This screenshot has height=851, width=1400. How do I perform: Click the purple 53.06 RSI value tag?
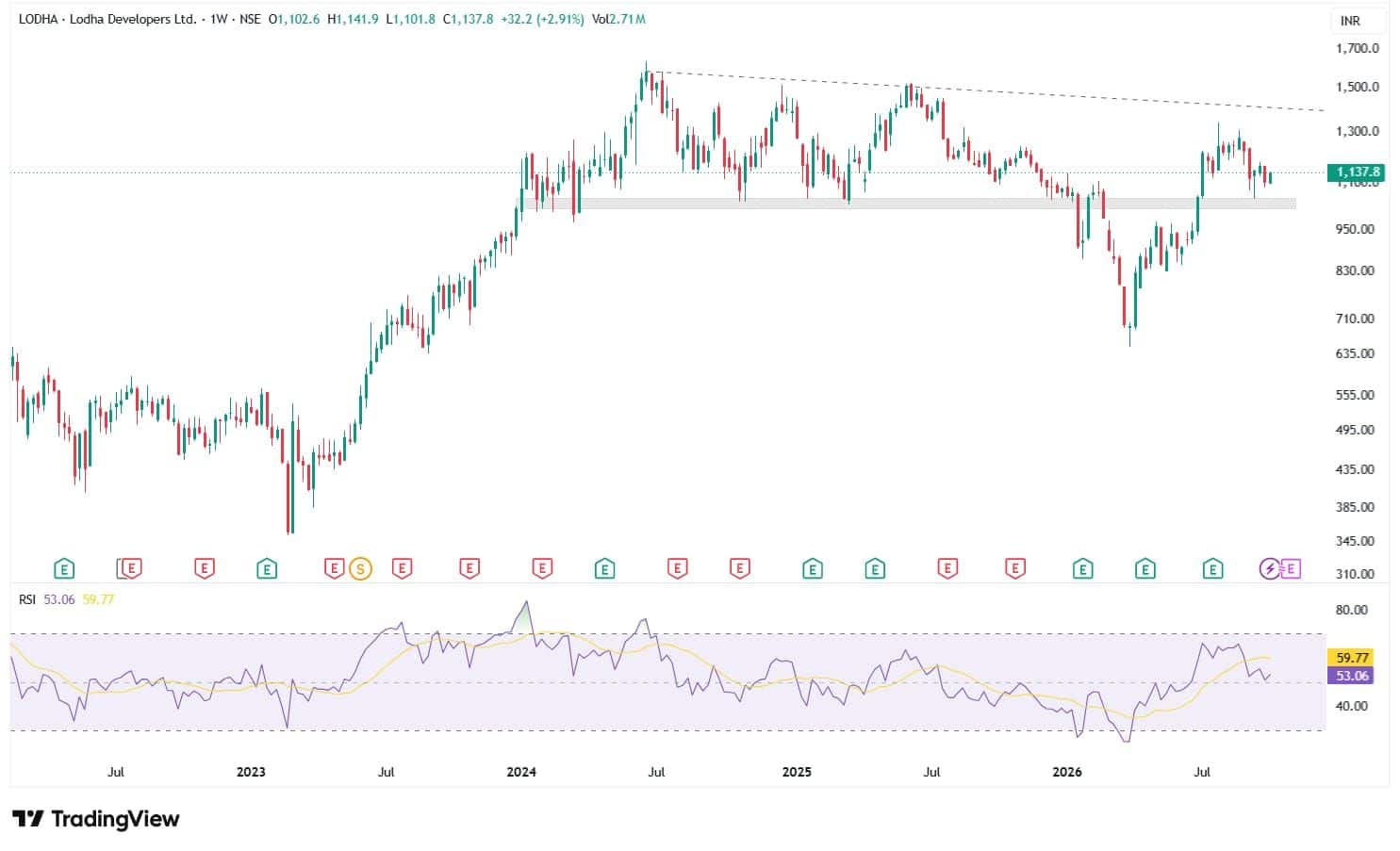[x=1350, y=675]
